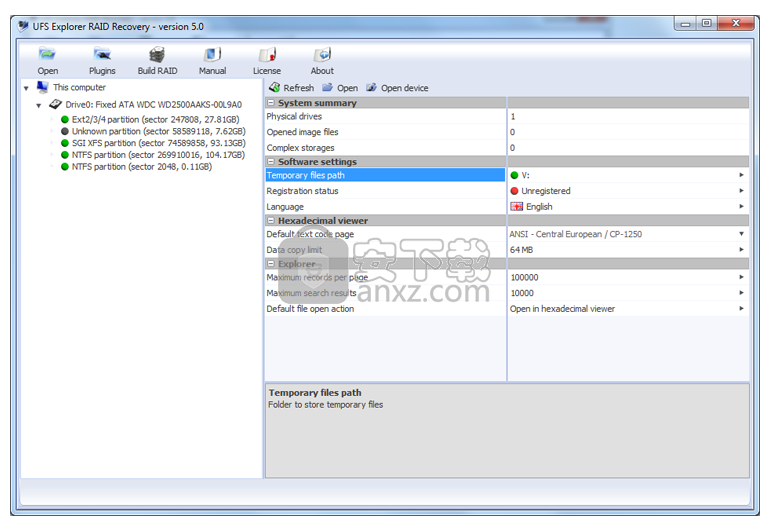Open Registration status arrow menu
The height and width of the screenshot is (531, 772).
pos(741,191)
